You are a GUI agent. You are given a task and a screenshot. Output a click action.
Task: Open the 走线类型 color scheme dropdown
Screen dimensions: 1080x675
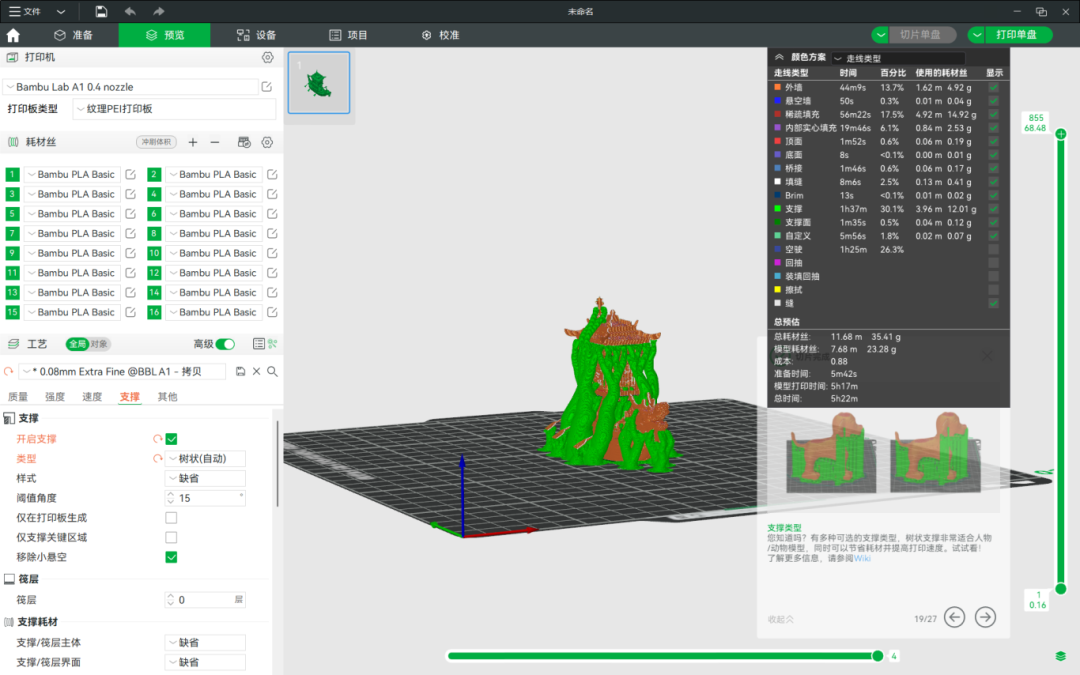(898, 59)
